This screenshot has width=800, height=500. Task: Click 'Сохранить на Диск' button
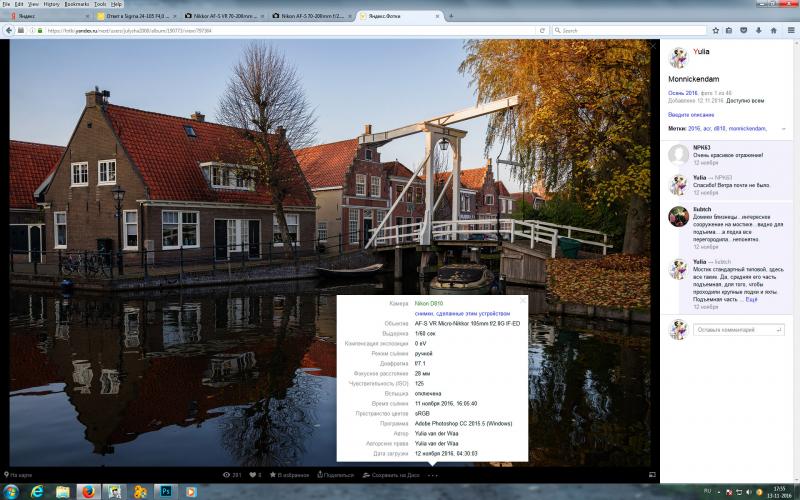(391, 475)
